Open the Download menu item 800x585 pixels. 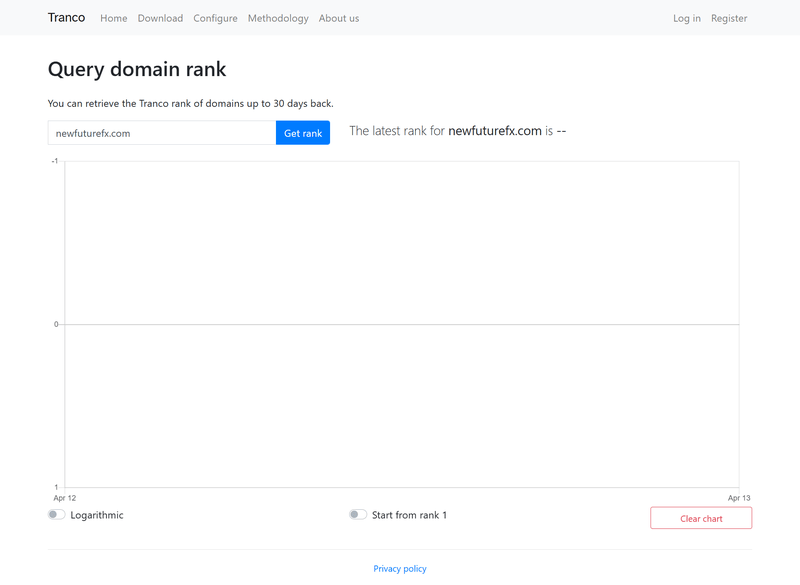click(160, 18)
